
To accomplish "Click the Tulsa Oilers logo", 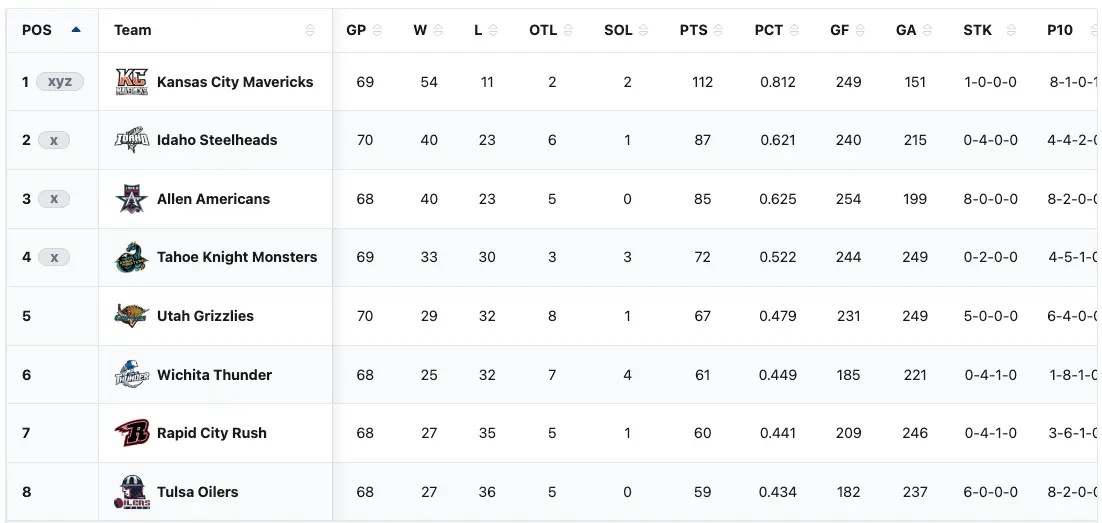I will coord(132,492).
